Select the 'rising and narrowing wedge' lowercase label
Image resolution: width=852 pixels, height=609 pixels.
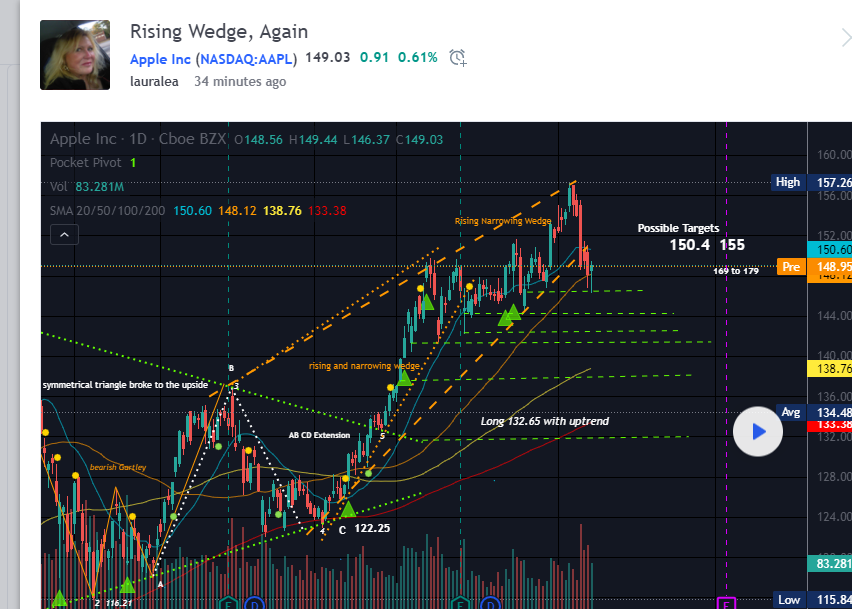pyautogui.click(x=364, y=366)
